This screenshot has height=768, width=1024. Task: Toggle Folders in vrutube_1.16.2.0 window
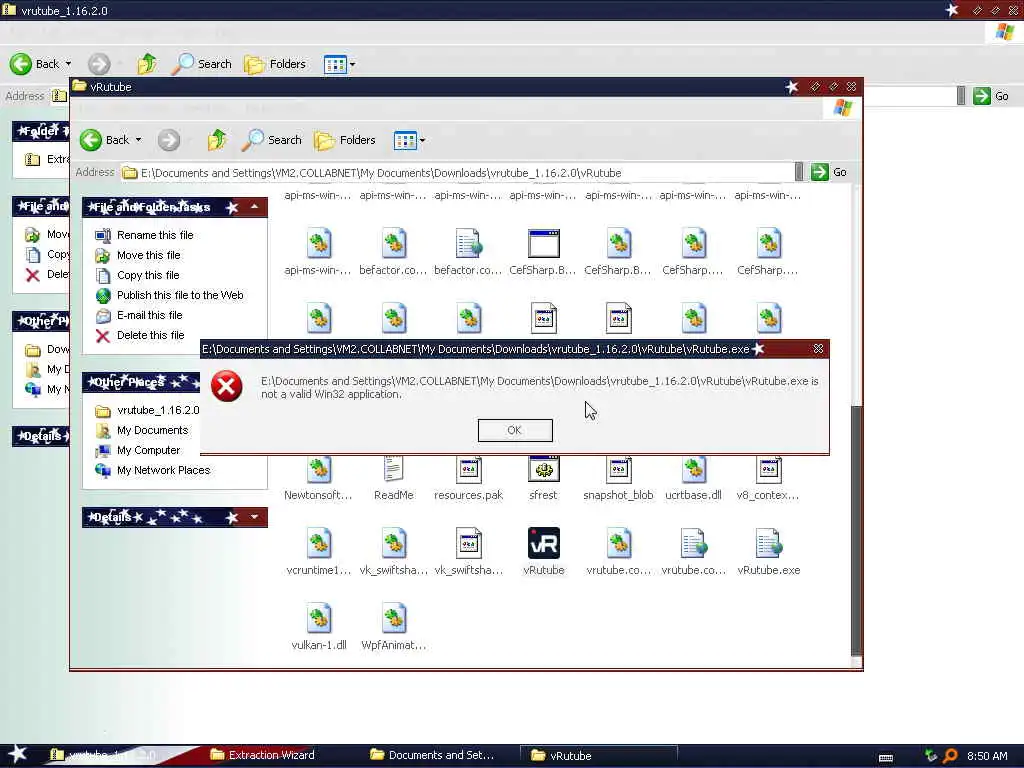pyautogui.click(x=275, y=64)
